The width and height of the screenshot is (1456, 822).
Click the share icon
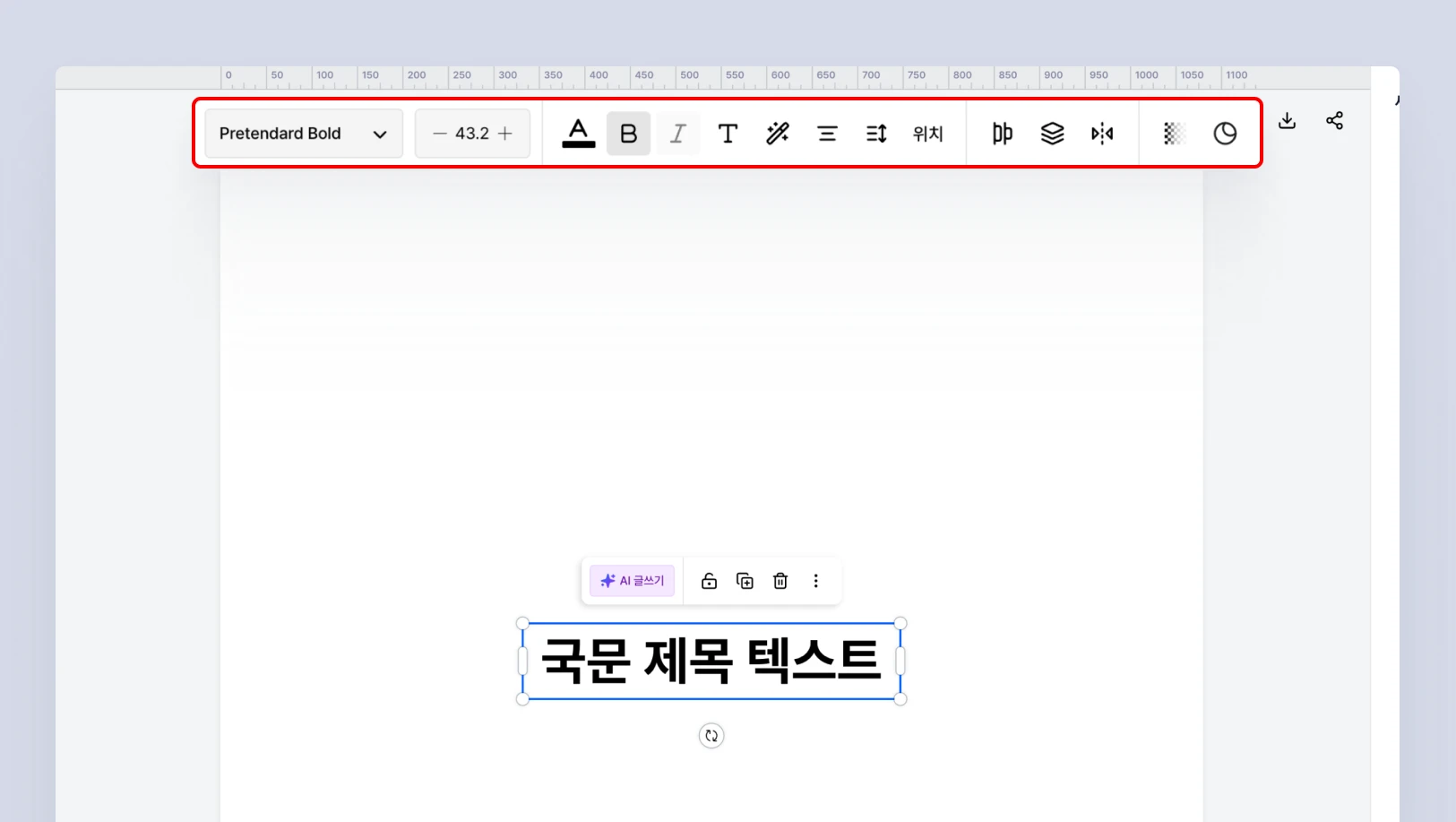coord(1335,120)
